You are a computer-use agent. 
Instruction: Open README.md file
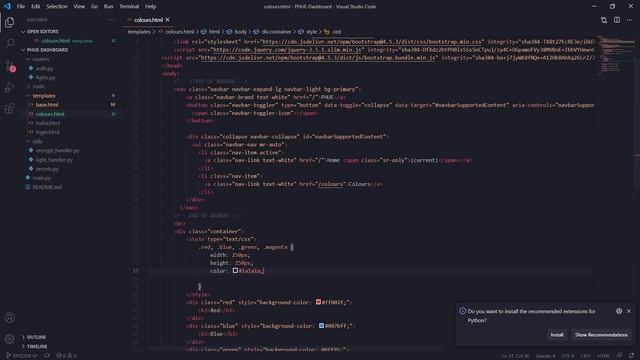coord(47,187)
